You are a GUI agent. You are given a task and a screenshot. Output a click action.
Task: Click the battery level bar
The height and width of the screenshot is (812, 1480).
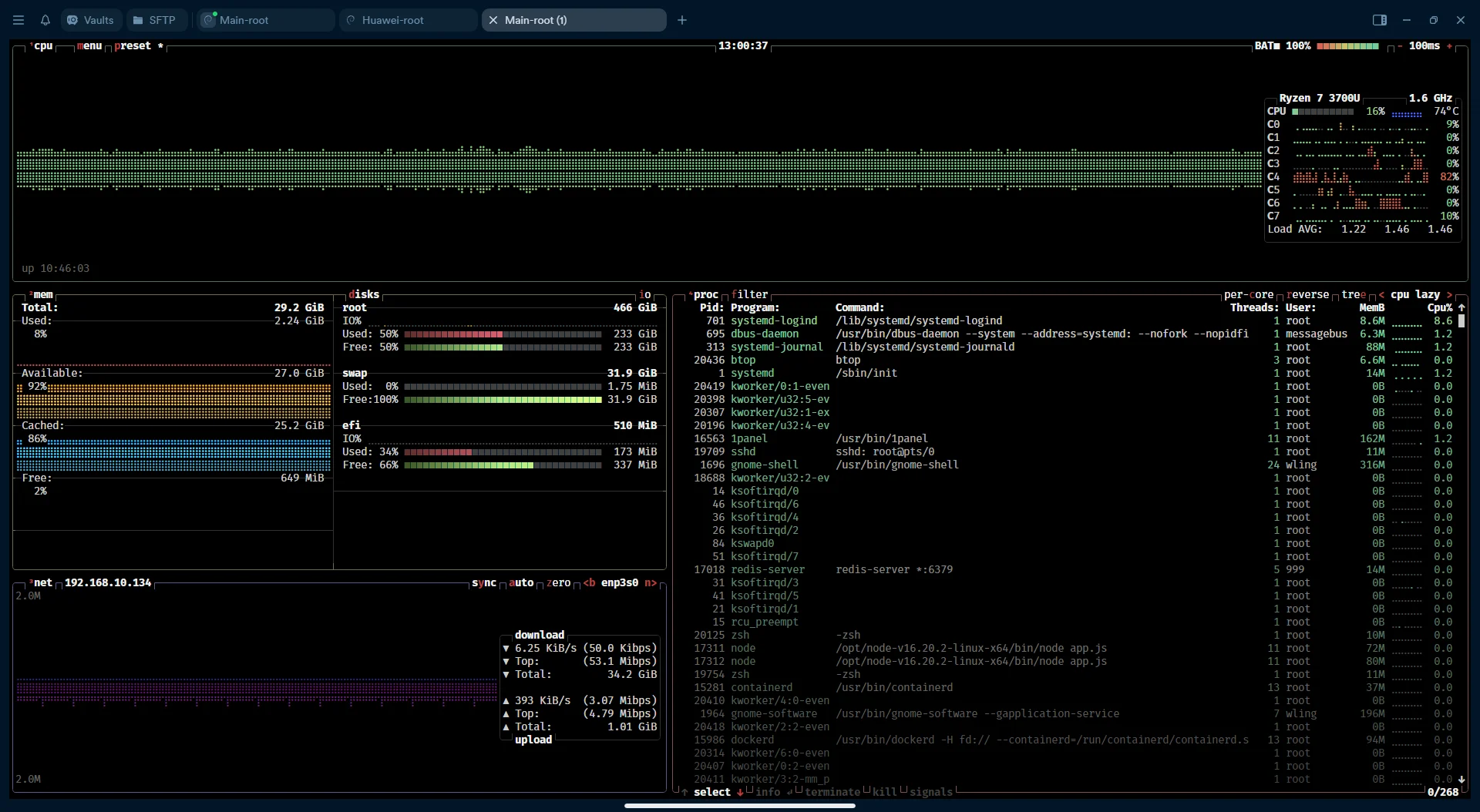coord(1347,45)
